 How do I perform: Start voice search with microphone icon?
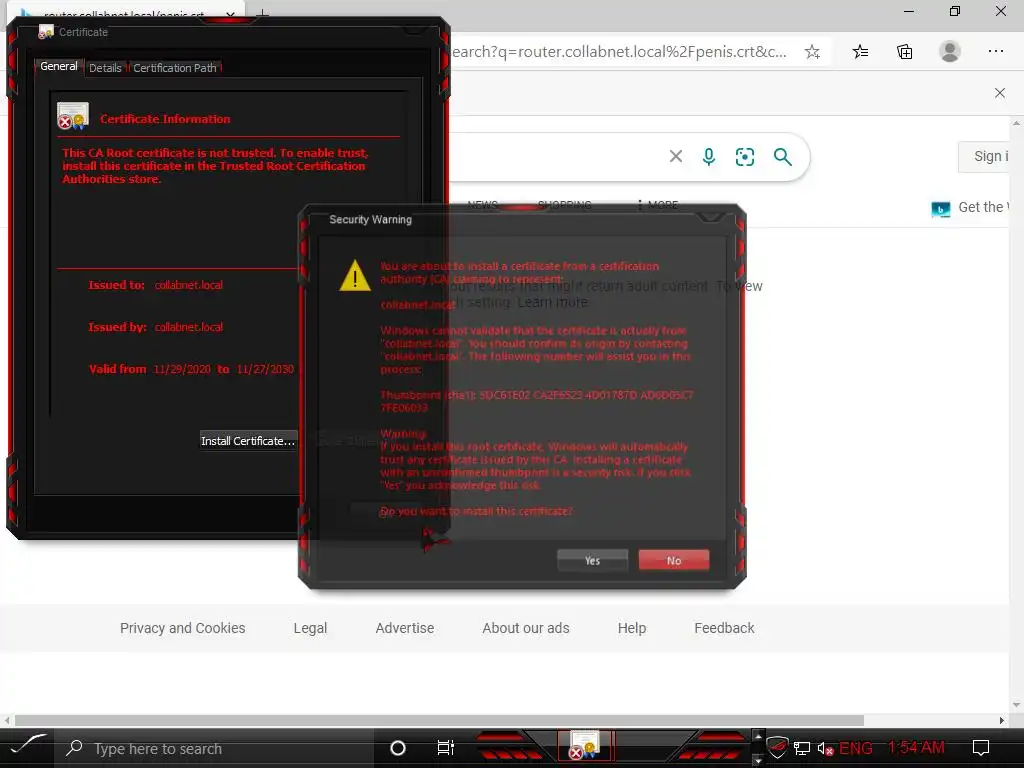point(709,156)
